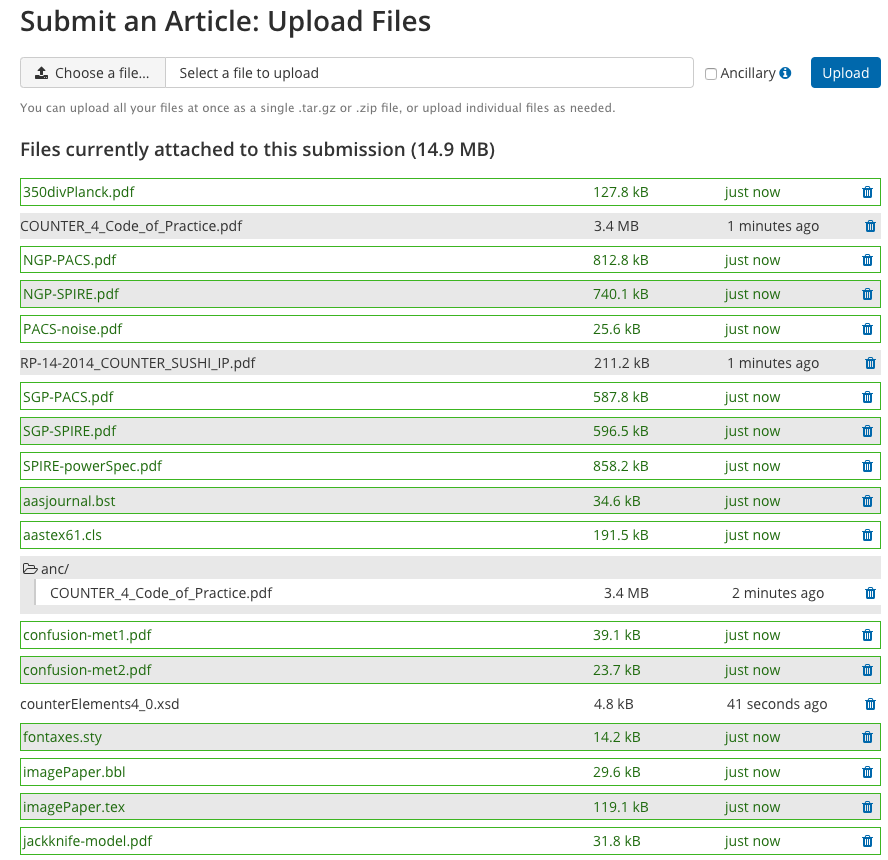Click the 127.8 kB size value
The width and height of the screenshot is (888, 860).
point(621,192)
